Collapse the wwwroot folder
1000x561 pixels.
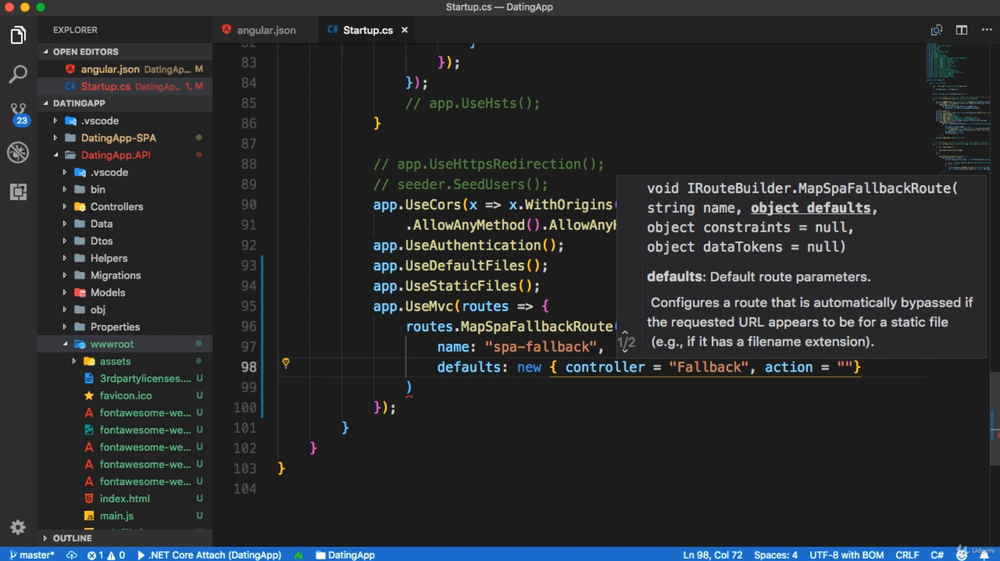point(112,344)
